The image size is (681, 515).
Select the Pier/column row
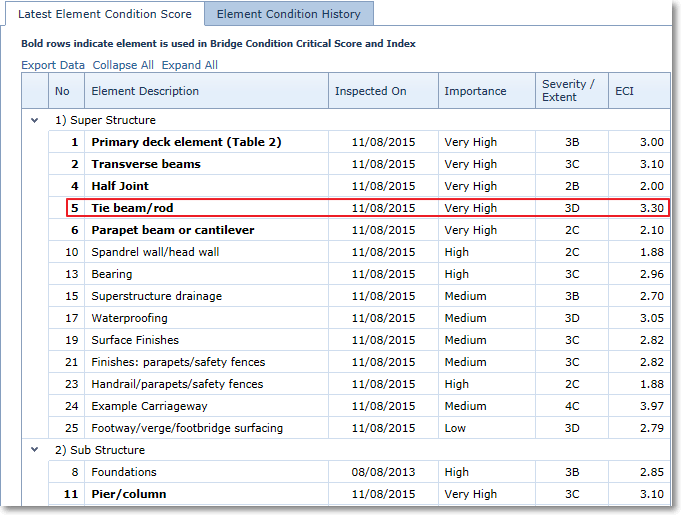click(x=359, y=494)
